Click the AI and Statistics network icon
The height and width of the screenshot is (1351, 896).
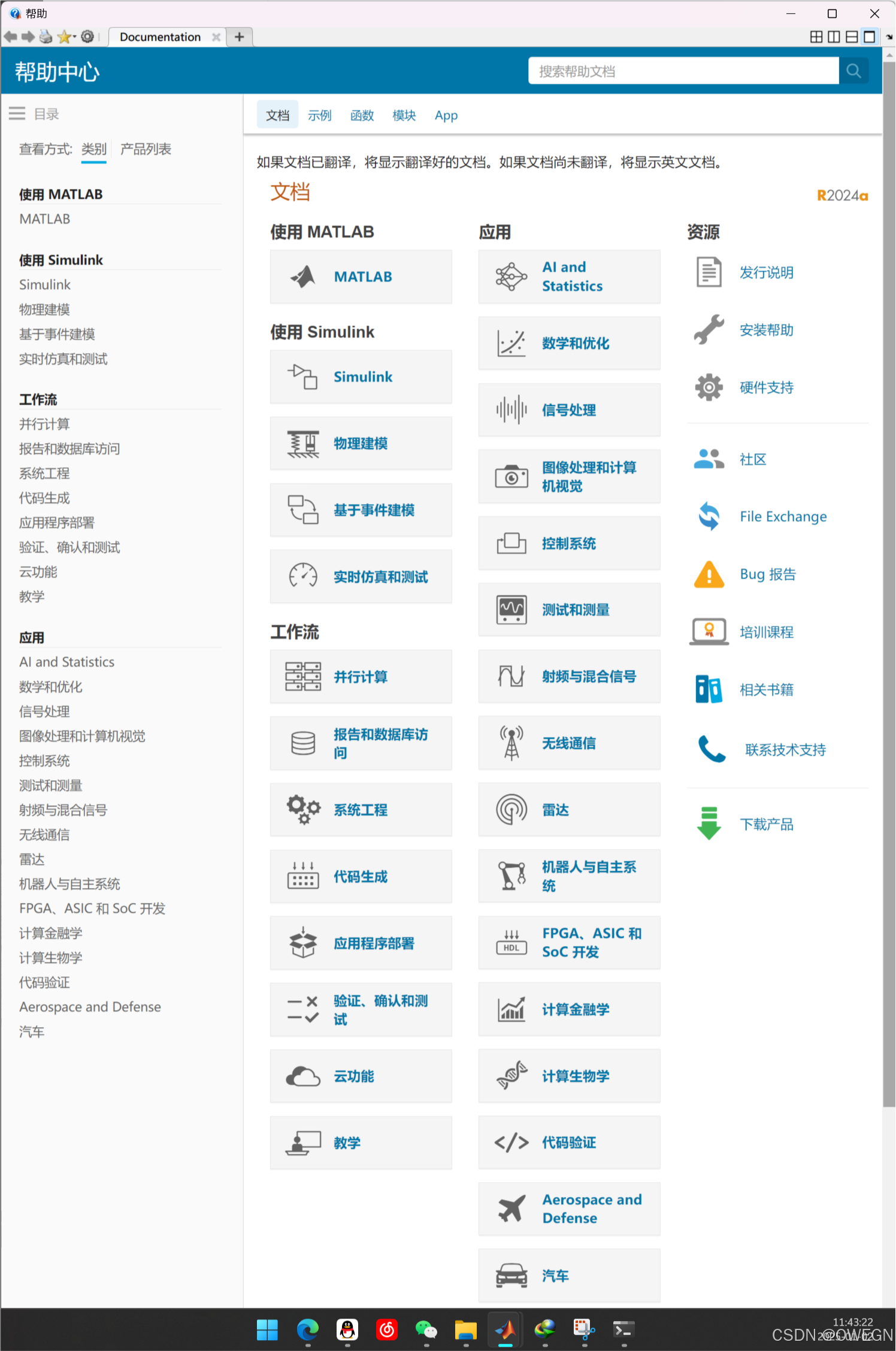coord(511,277)
